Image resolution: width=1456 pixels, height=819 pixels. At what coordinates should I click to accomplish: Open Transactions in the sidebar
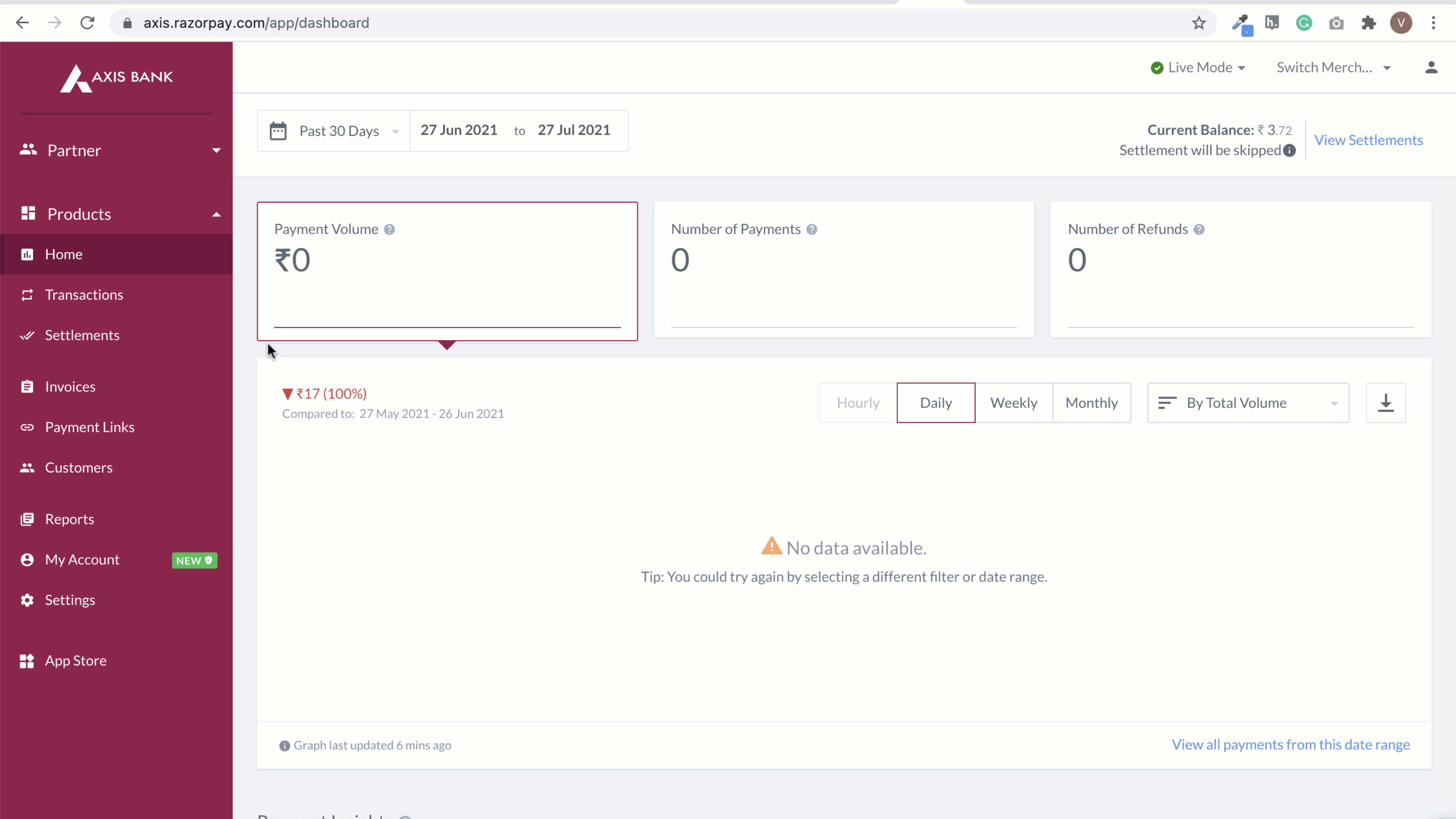click(x=116, y=294)
